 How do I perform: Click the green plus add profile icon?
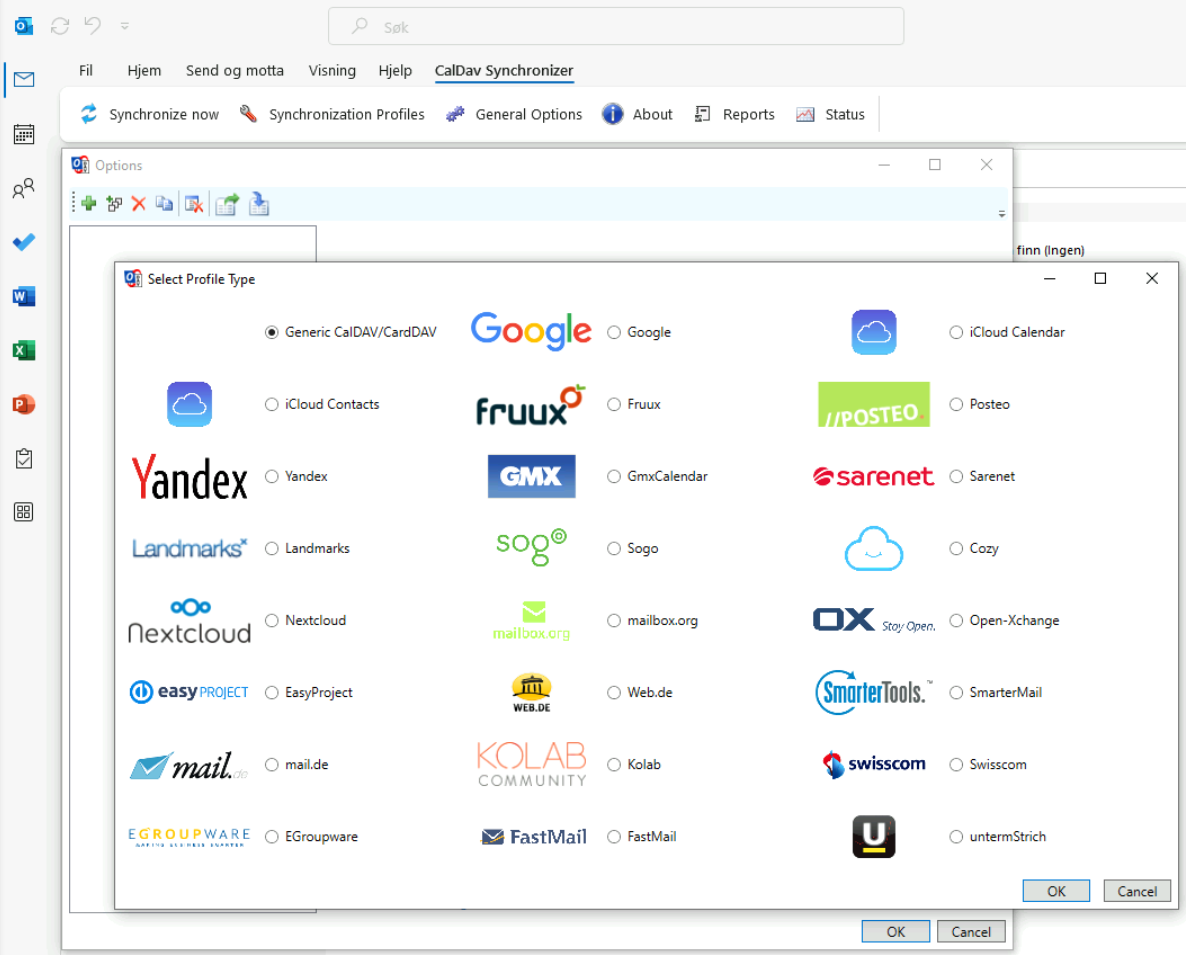[89, 204]
